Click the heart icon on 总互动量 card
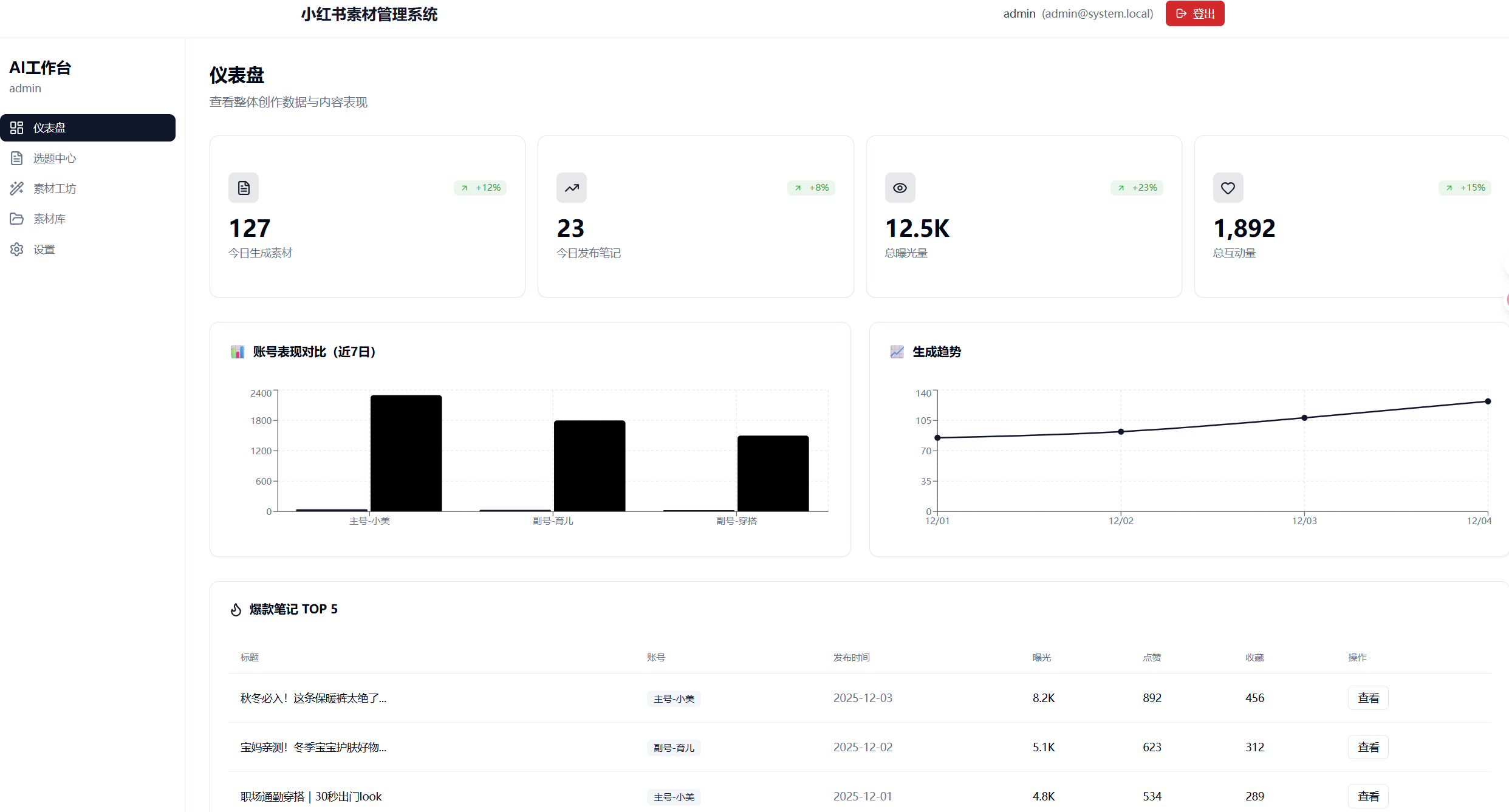 pos(1228,188)
